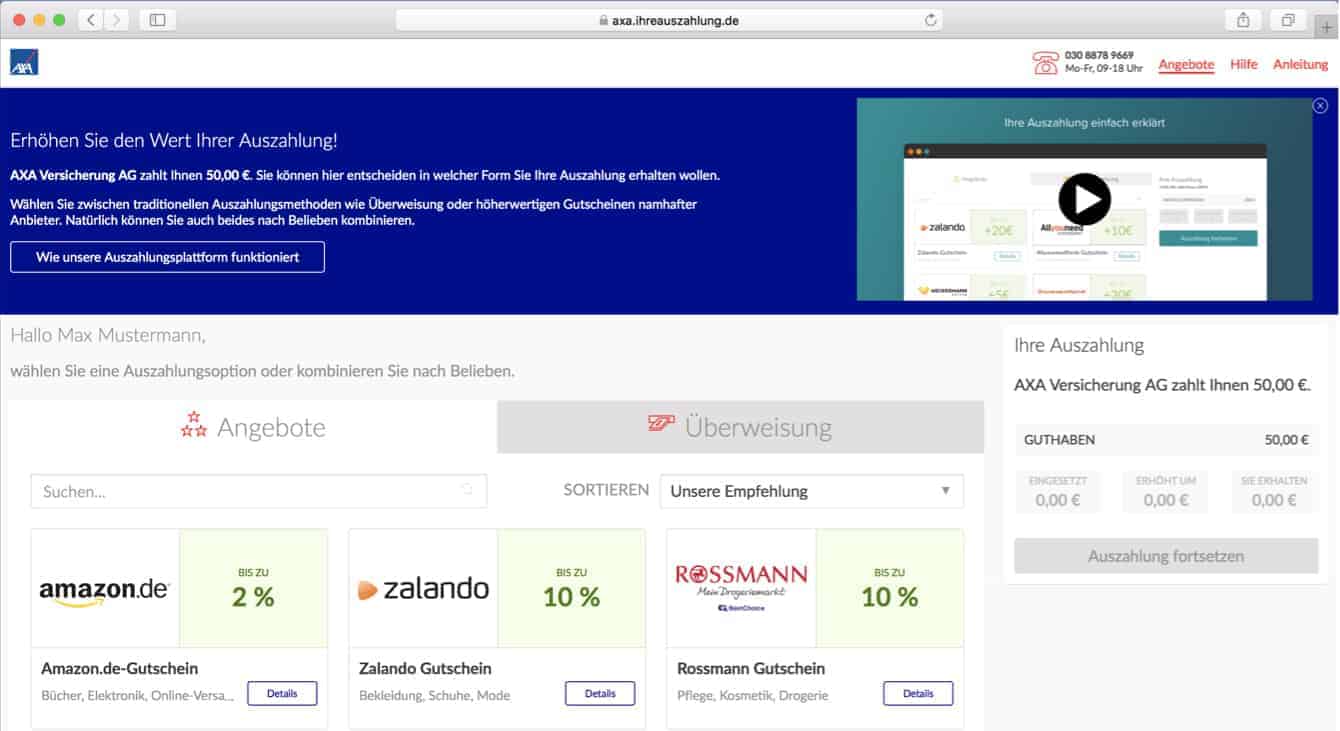Open Details for Rossmann Gutschein
Screen dimensions: 1340x731
pos(918,693)
